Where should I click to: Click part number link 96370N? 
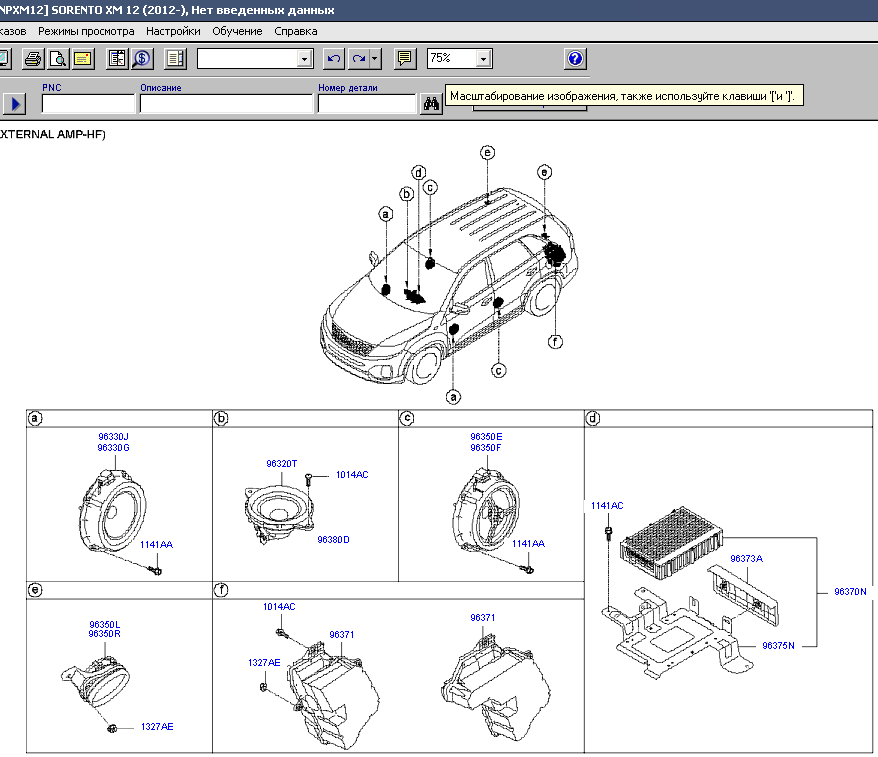(850, 592)
